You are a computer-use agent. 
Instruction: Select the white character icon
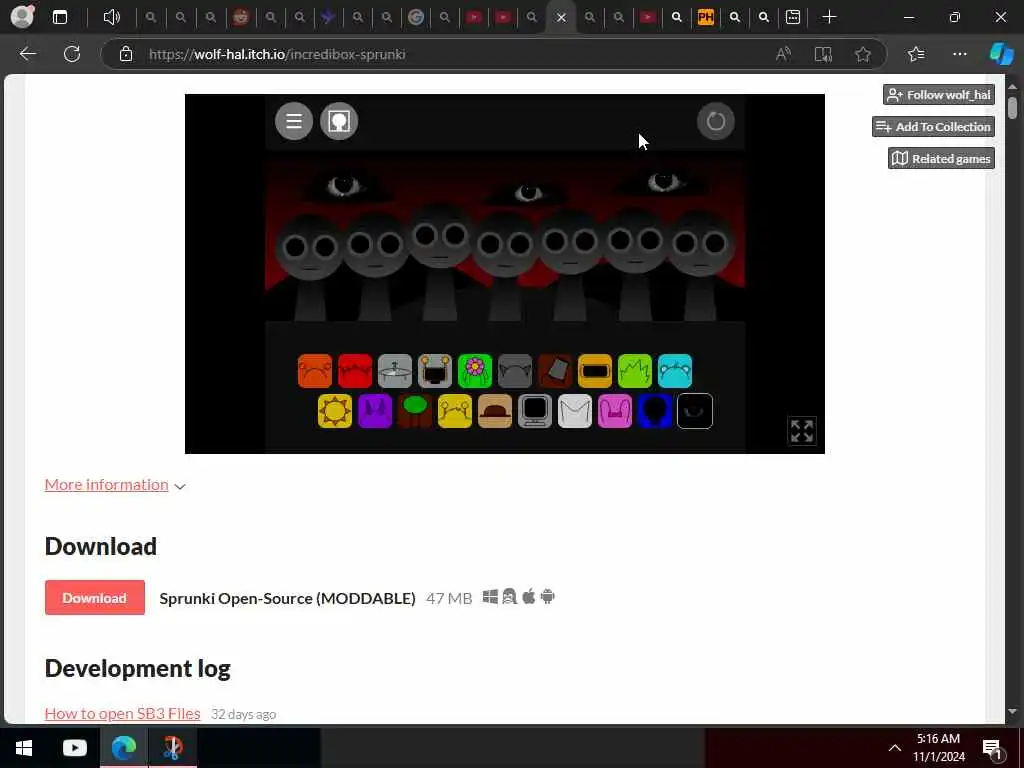(x=575, y=411)
